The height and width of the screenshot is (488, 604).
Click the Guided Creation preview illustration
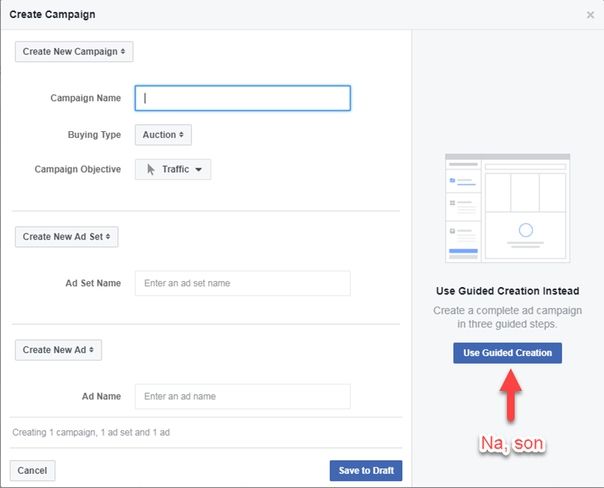(x=507, y=208)
